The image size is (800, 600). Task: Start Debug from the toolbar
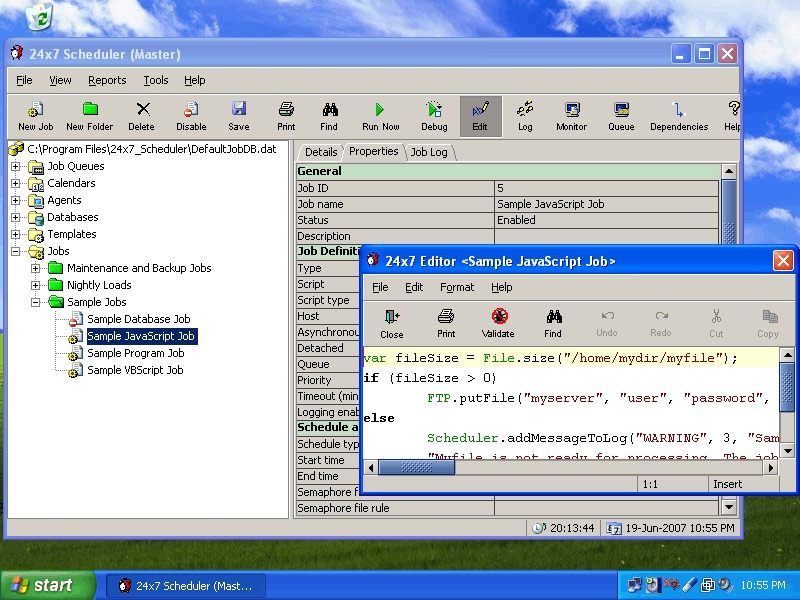tap(434, 116)
